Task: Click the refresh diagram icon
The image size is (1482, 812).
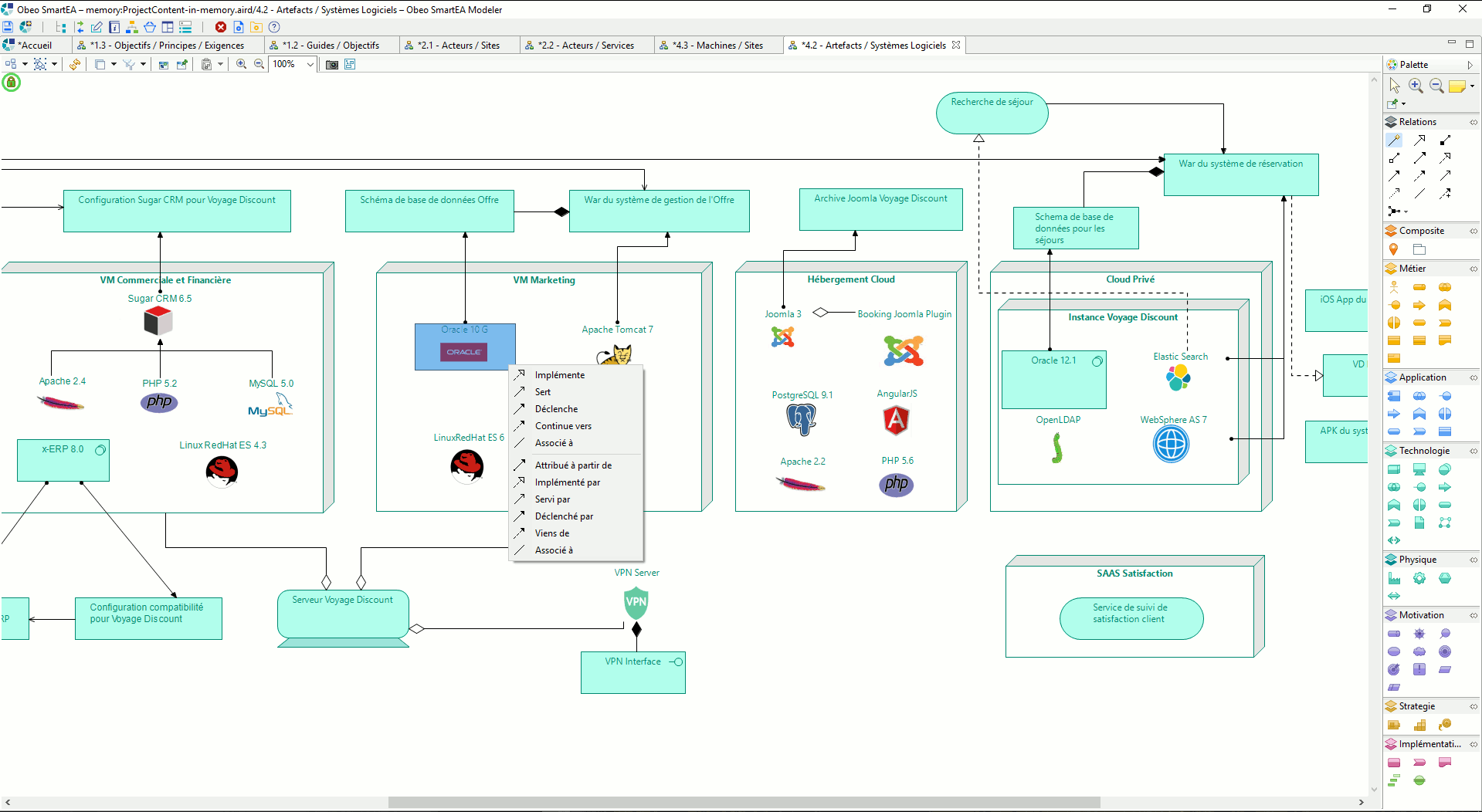Action: pyautogui.click(x=75, y=64)
